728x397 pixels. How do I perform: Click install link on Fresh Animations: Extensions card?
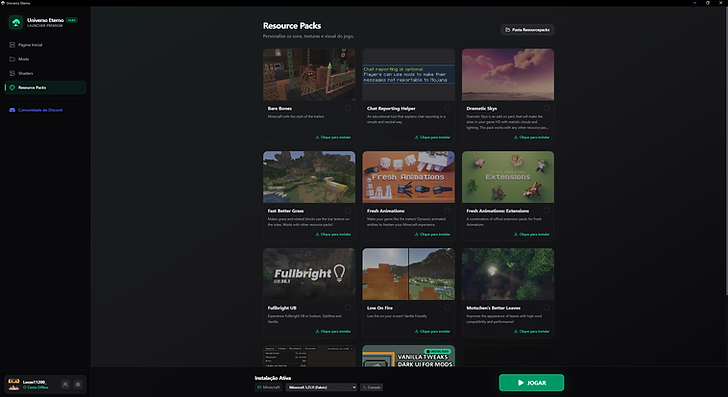click(532, 234)
